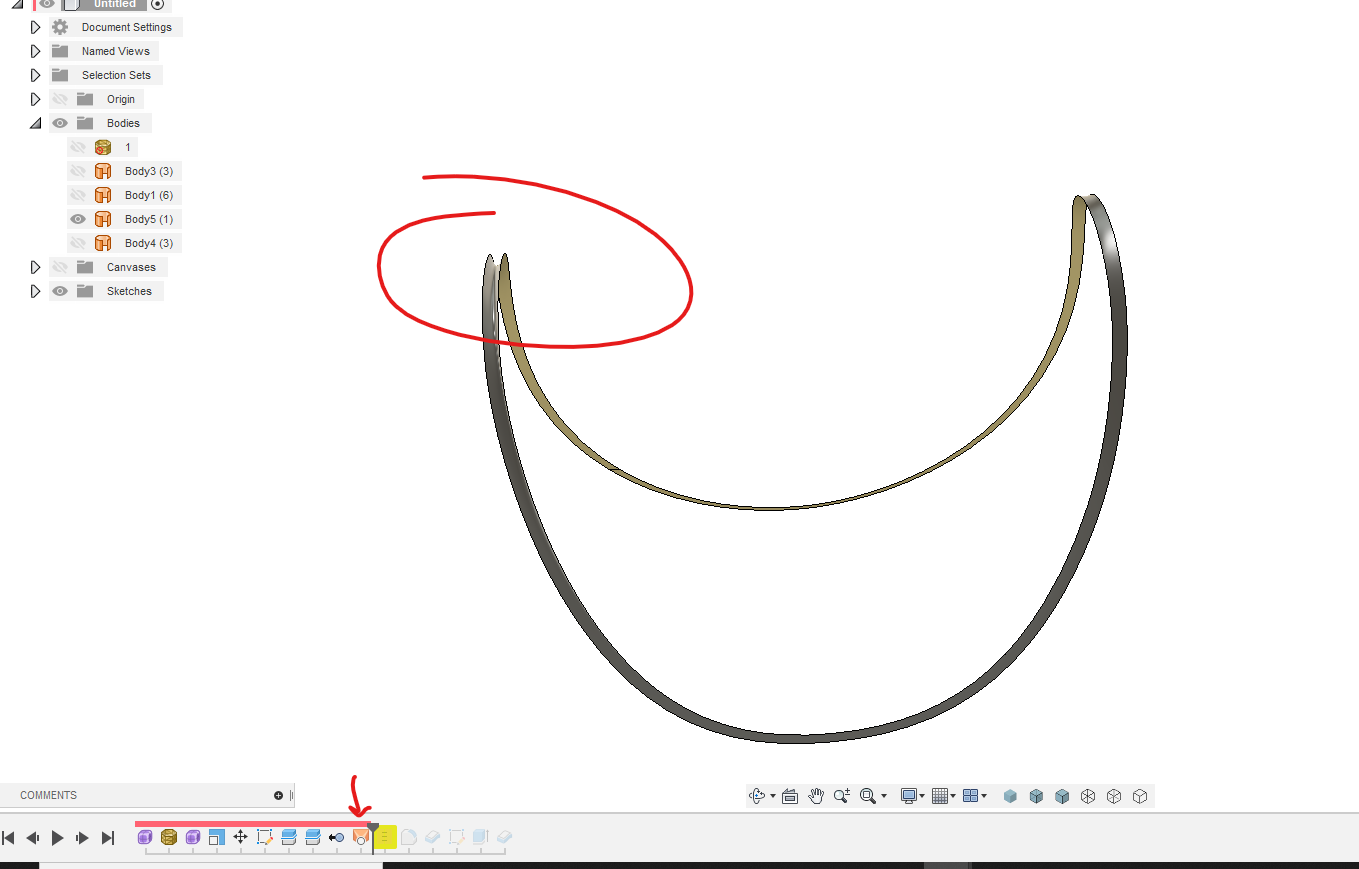Show the hidden Body3 (3) via eye
The image size is (1359, 869).
78,171
